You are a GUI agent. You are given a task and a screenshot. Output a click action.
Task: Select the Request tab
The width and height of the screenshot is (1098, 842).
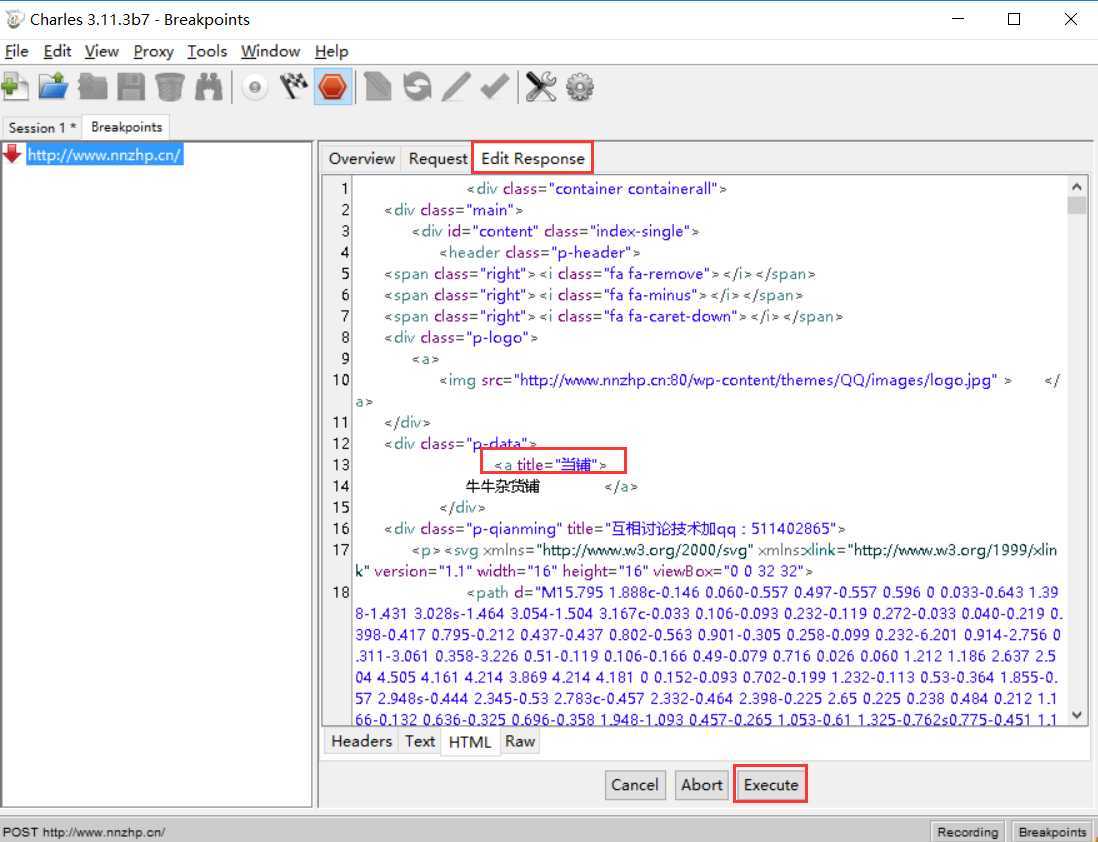pyautogui.click(x=438, y=158)
